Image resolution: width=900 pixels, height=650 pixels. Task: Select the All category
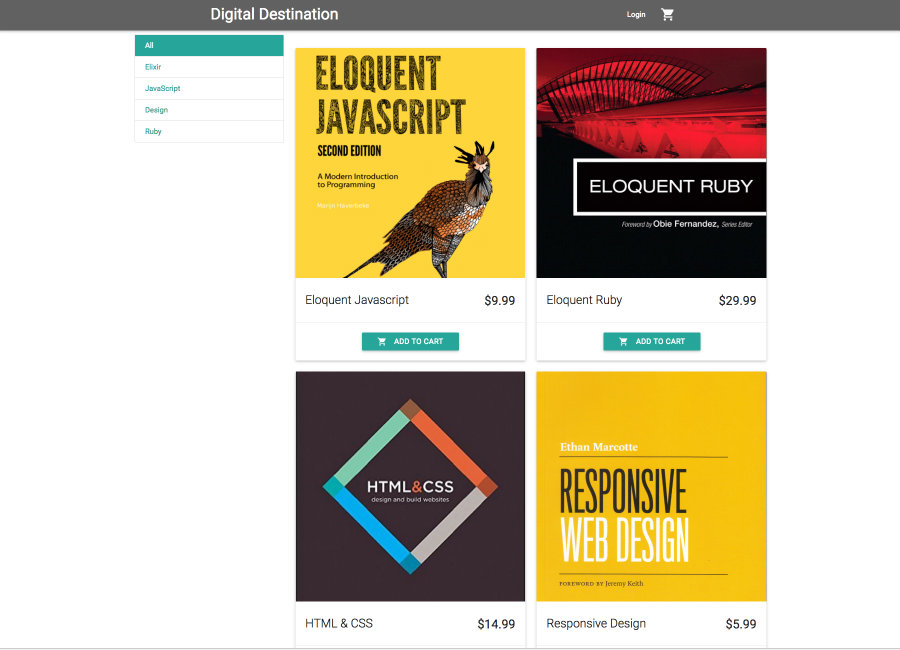coord(209,45)
